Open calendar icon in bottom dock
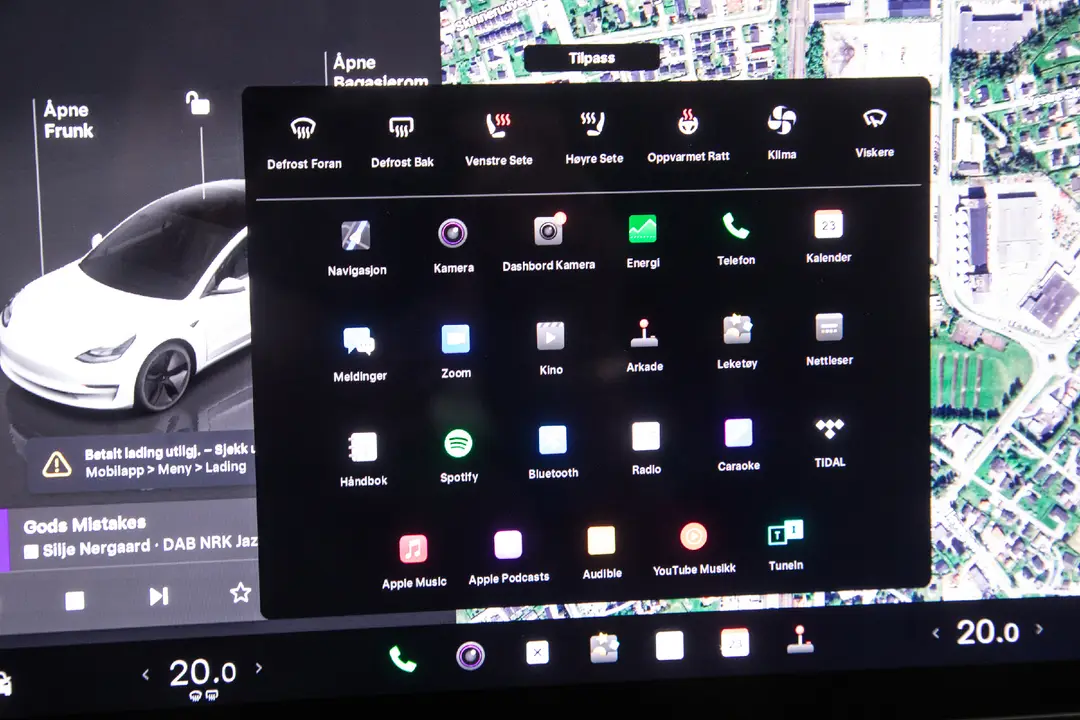 (735, 643)
